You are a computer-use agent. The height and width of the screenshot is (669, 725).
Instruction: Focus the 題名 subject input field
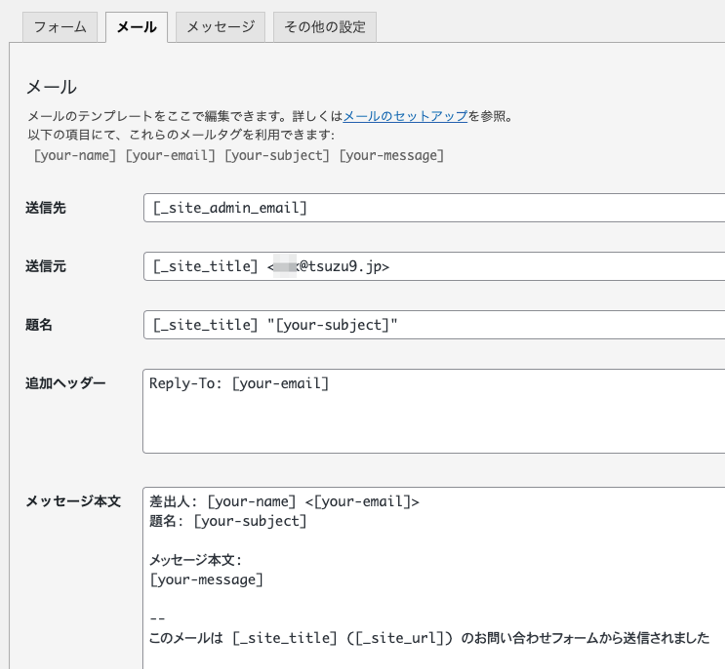pyautogui.click(x=434, y=325)
